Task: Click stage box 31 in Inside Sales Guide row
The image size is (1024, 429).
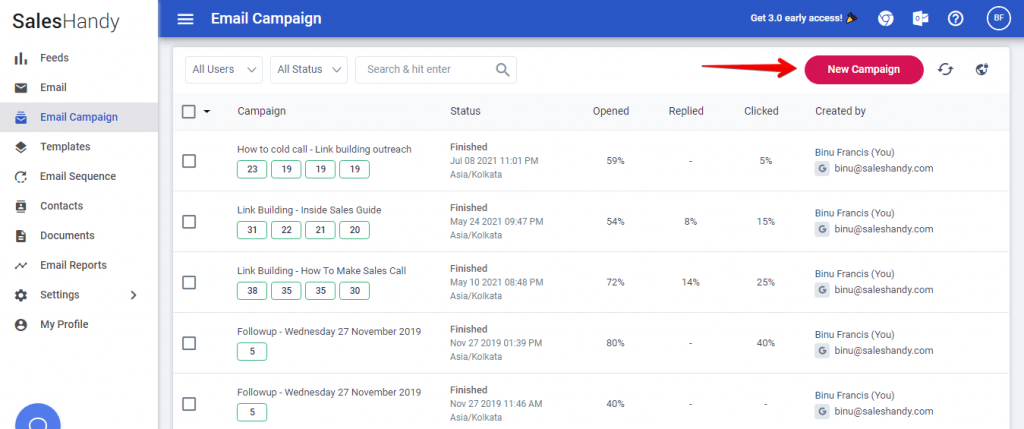Action: click(252, 230)
